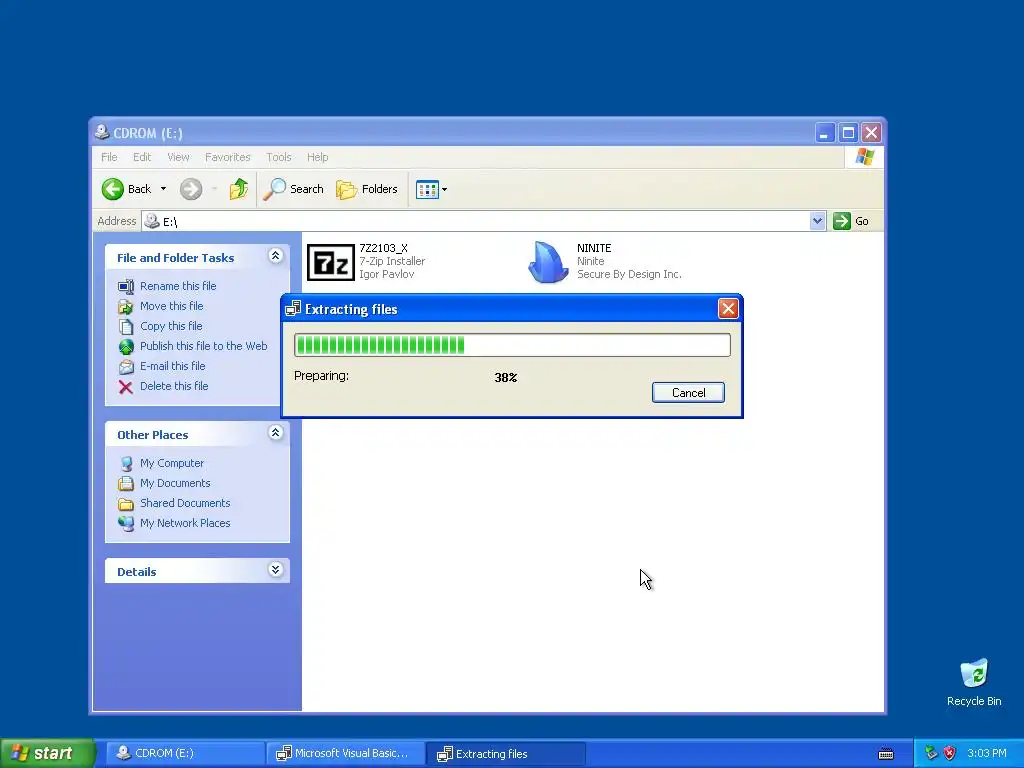Click the Start button
1024x768 pixels.
click(48, 754)
